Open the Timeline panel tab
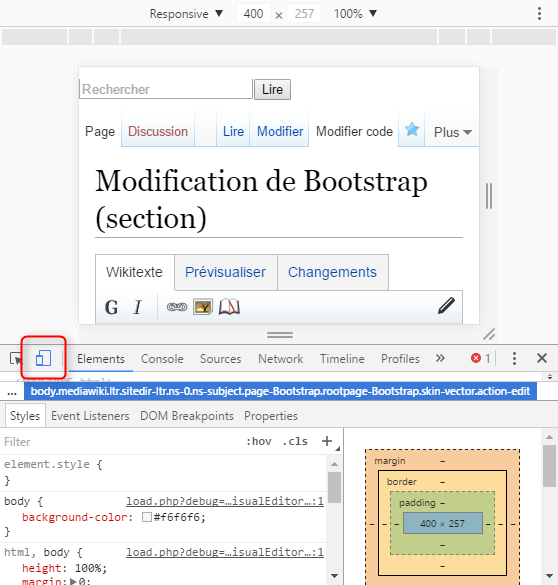This screenshot has height=585, width=558. click(342, 359)
